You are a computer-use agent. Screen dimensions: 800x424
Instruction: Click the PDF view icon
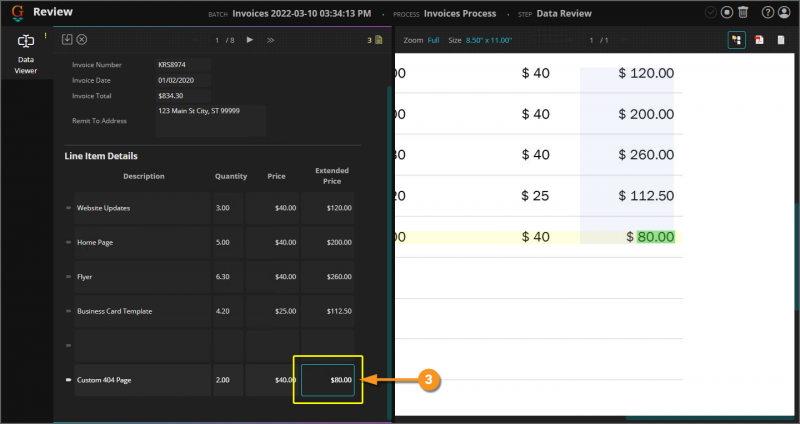tap(759, 40)
